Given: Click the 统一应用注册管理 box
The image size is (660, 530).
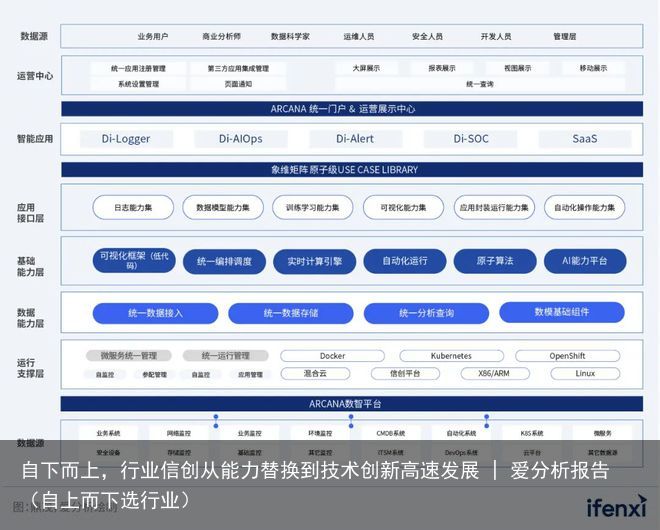Looking at the screenshot, I should pyautogui.click(x=138, y=68).
